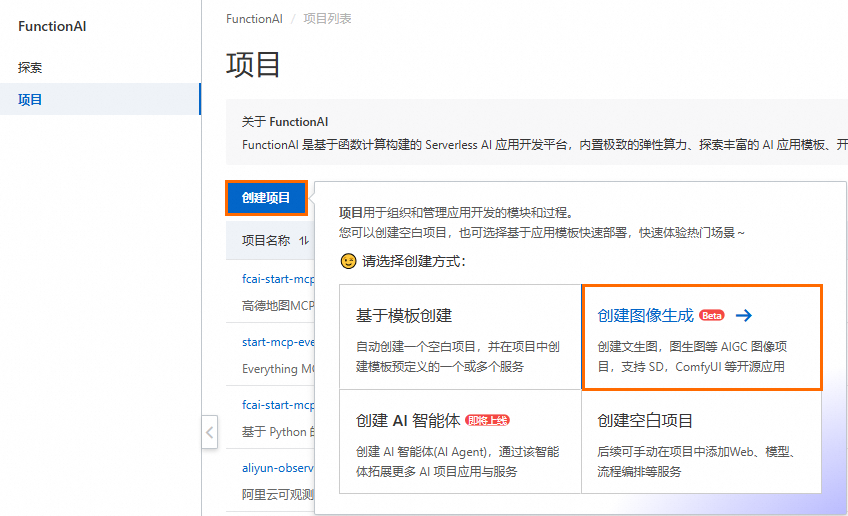The width and height of the screenshot is (848, 516).
Task: Select the 项目 sidebar menu item
Action: tap(100, 99)
